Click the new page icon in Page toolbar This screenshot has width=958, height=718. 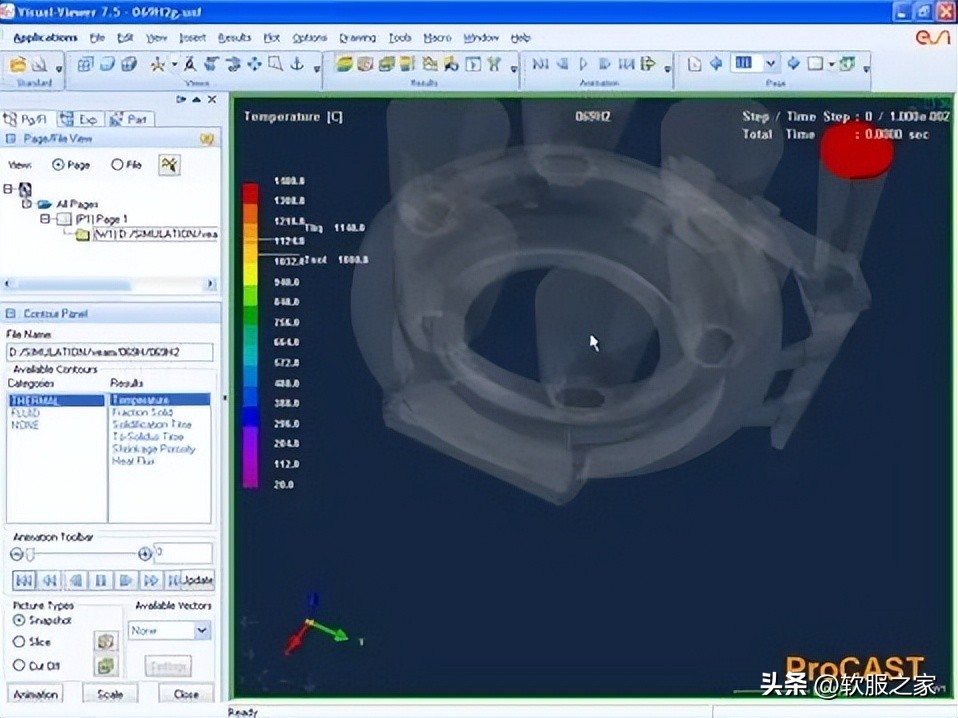pos(694,65)
